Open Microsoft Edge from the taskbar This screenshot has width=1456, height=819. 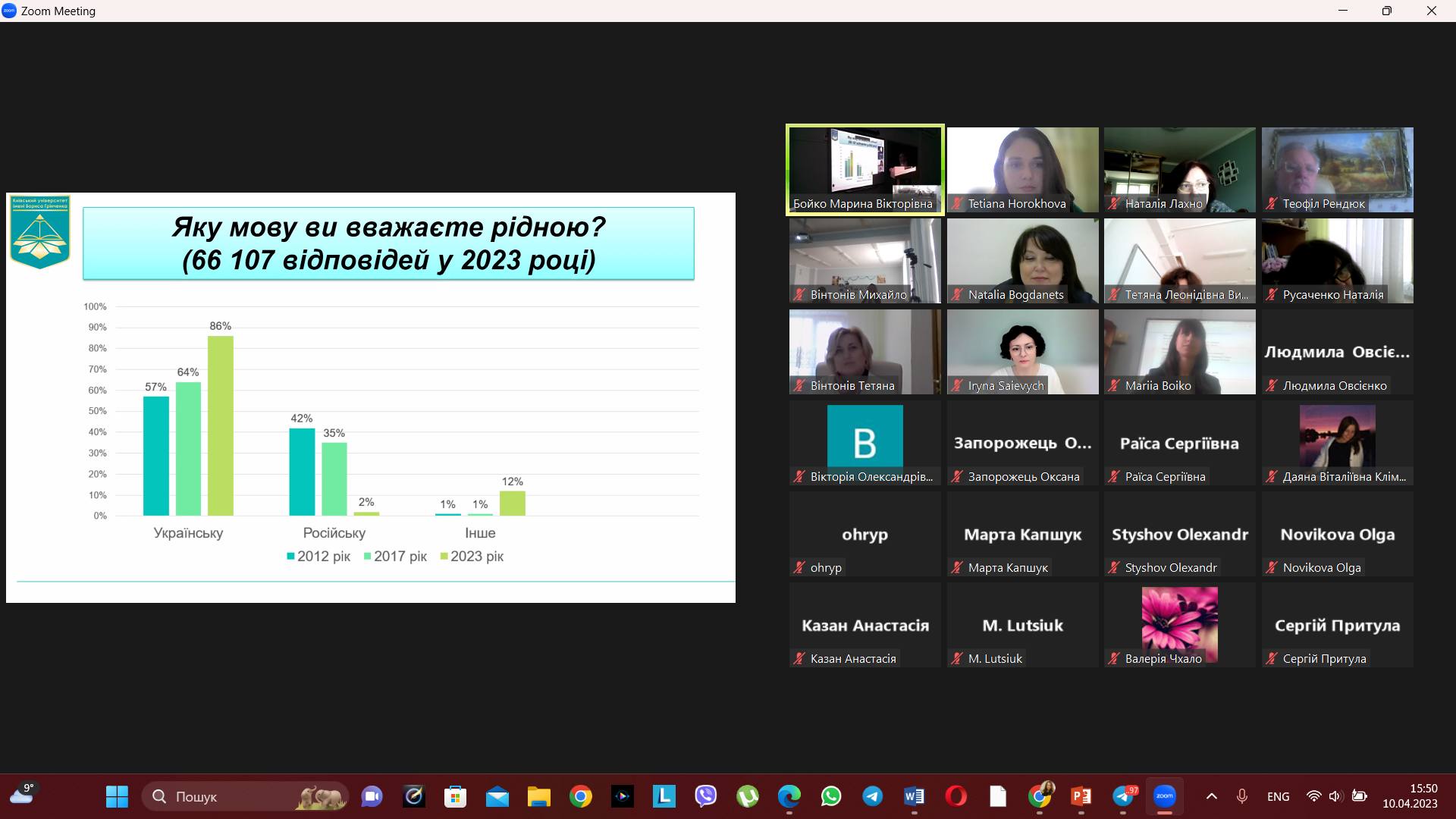(x=789, y=796)
